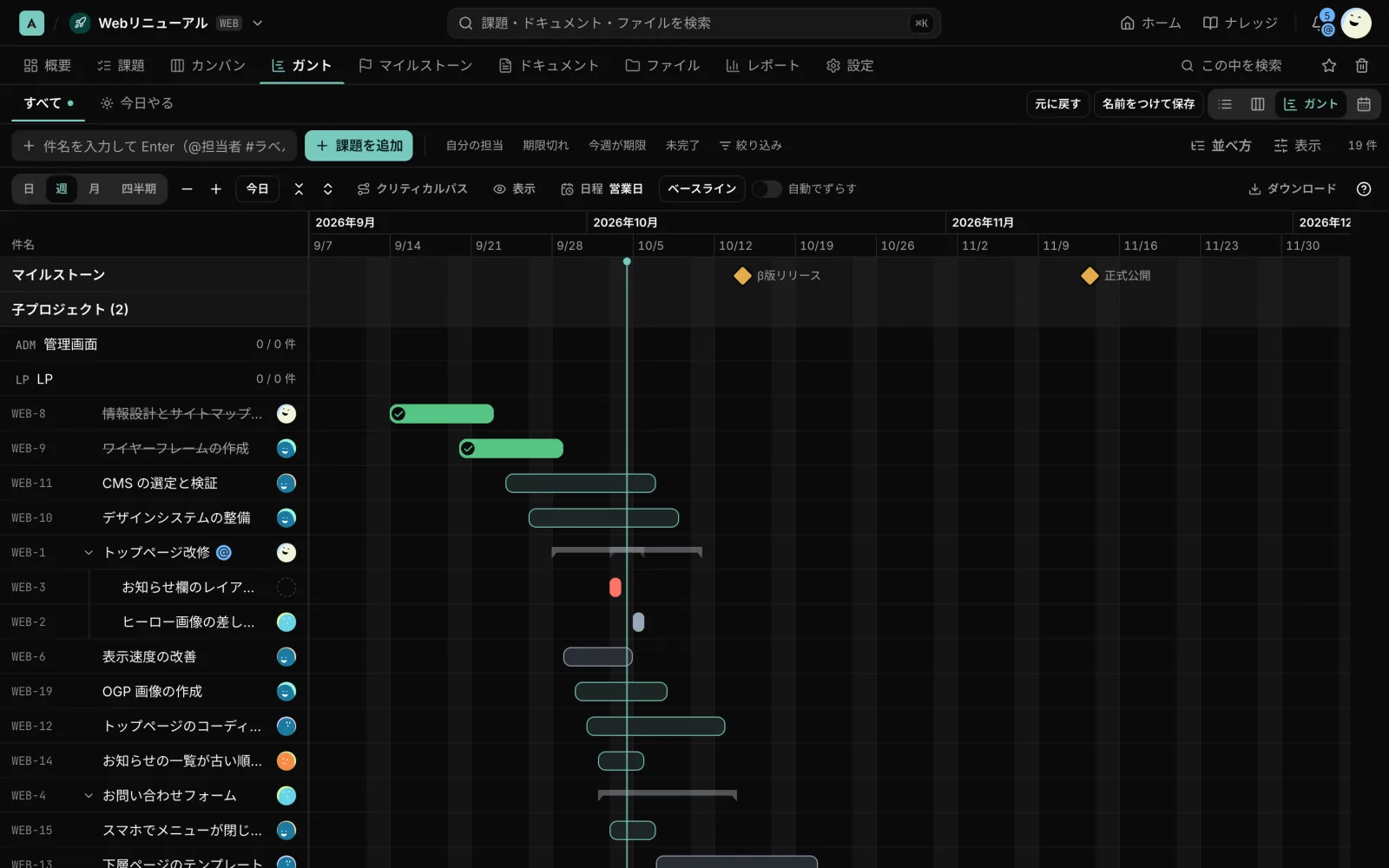Switch to カンバン tab
1389x868 pixels.
(x=208, y=66)
